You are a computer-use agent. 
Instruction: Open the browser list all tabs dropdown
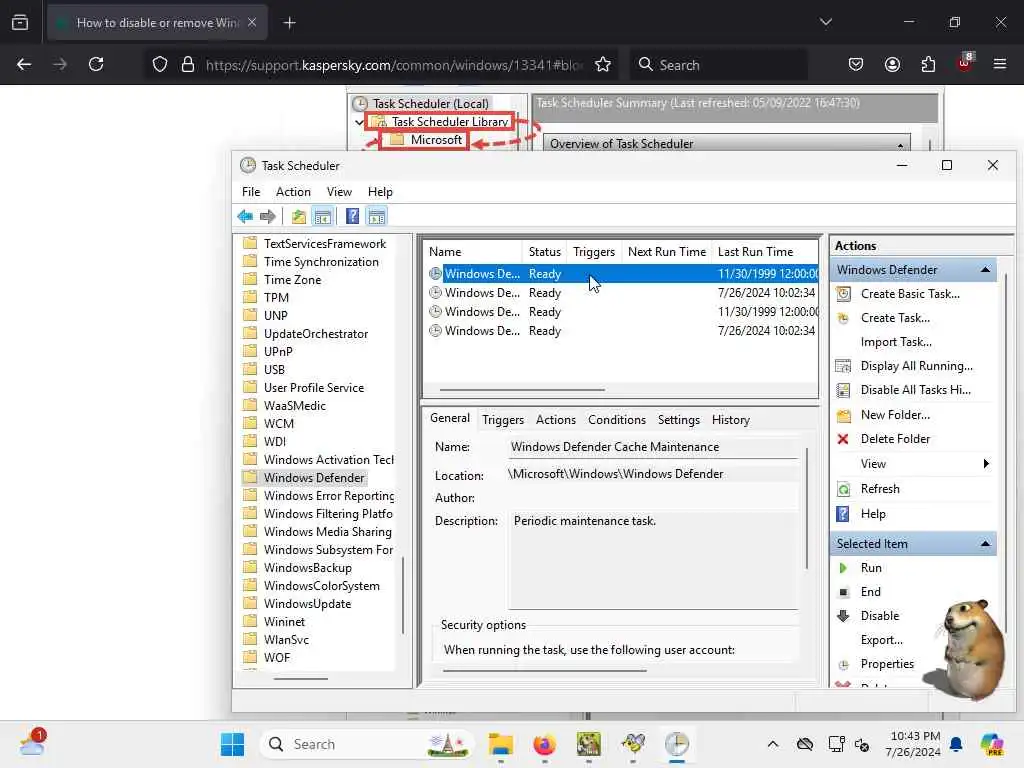[x=825, y=22]
